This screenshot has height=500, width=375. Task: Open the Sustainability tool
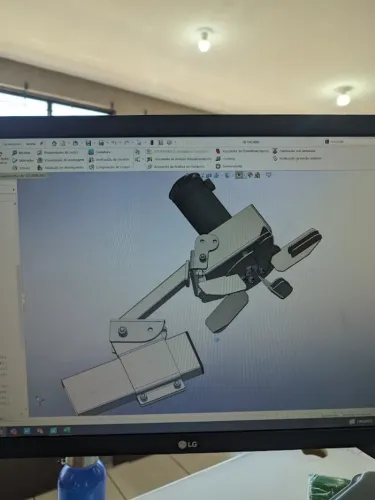coord(229,166)
